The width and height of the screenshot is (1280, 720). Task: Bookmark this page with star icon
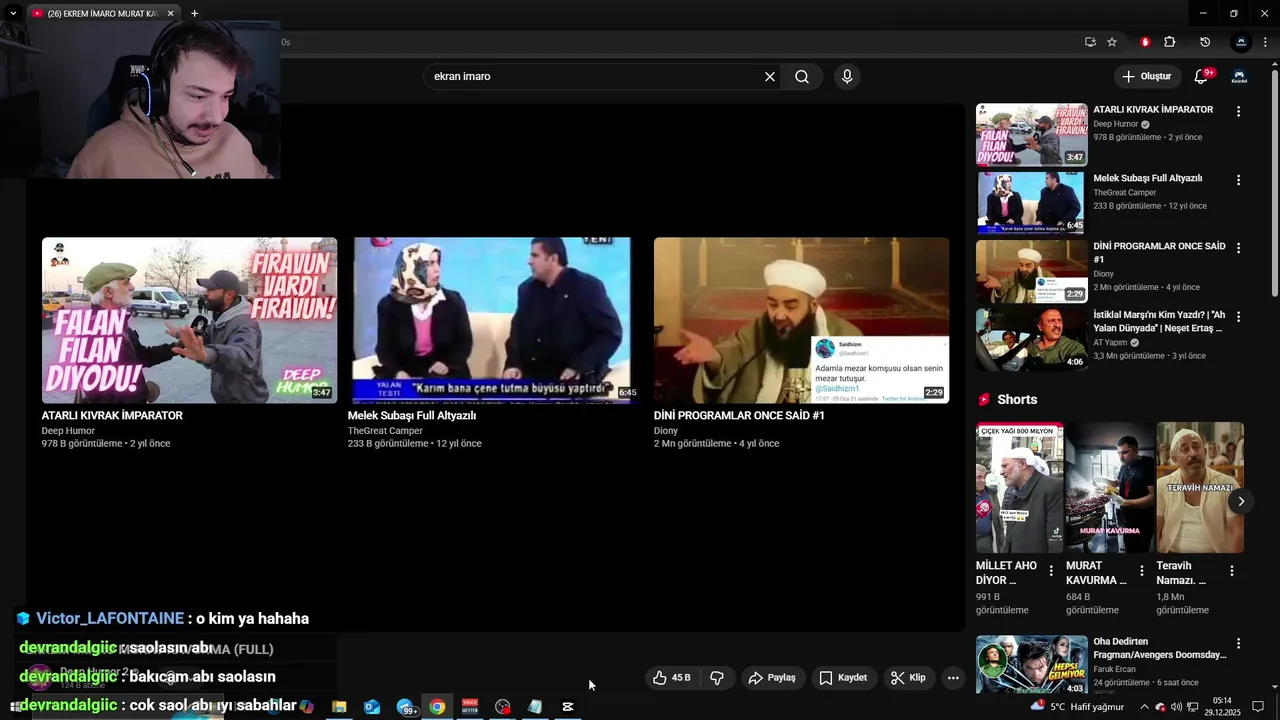click(1112, 42)
